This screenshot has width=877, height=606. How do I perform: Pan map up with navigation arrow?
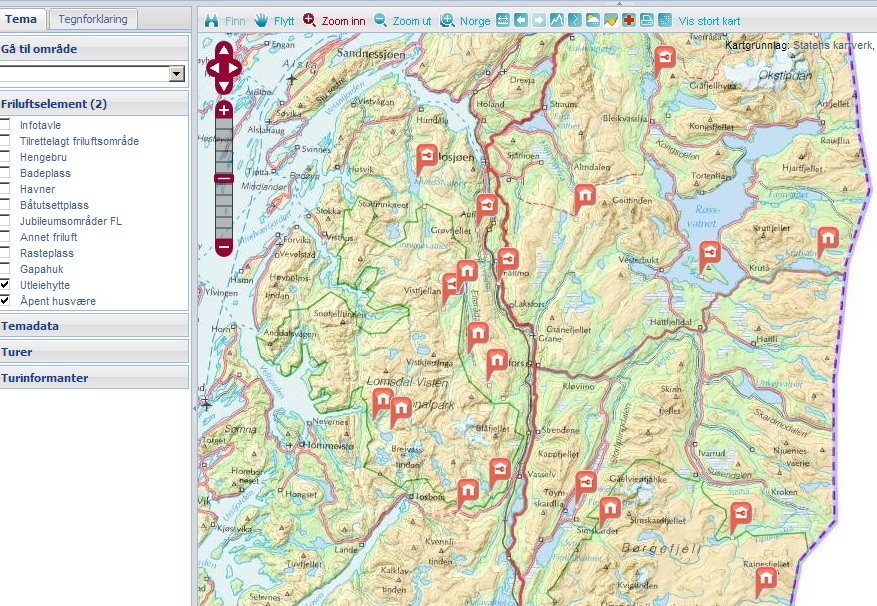tap(223, 50)
